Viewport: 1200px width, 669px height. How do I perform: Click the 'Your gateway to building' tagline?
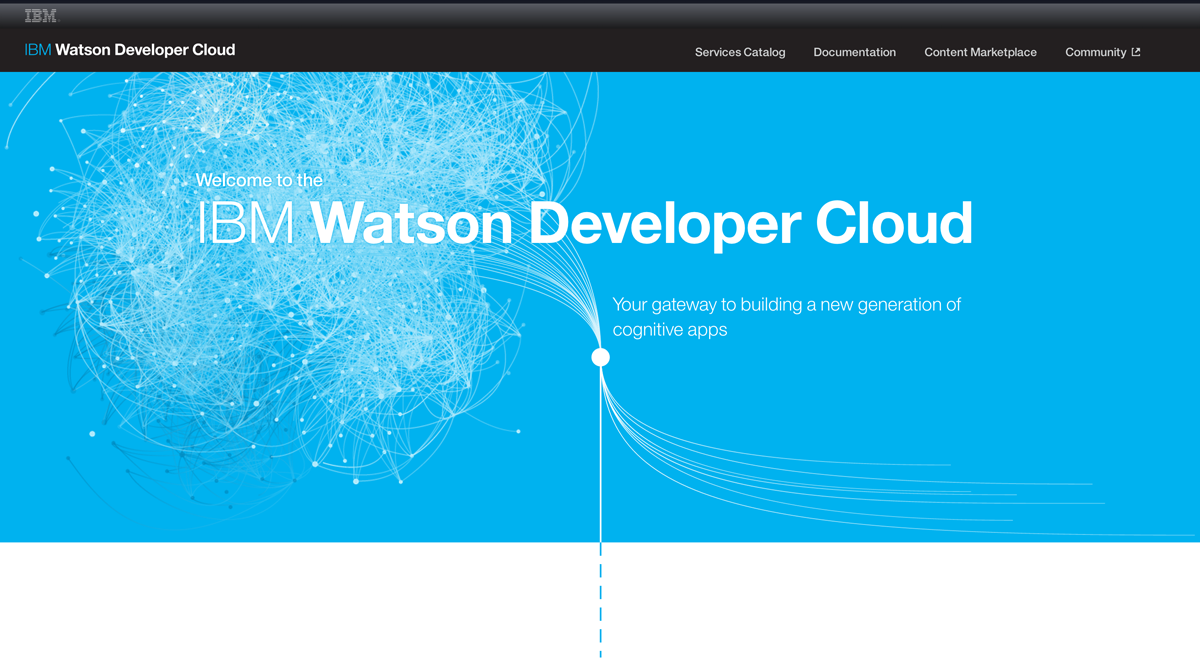786,316
